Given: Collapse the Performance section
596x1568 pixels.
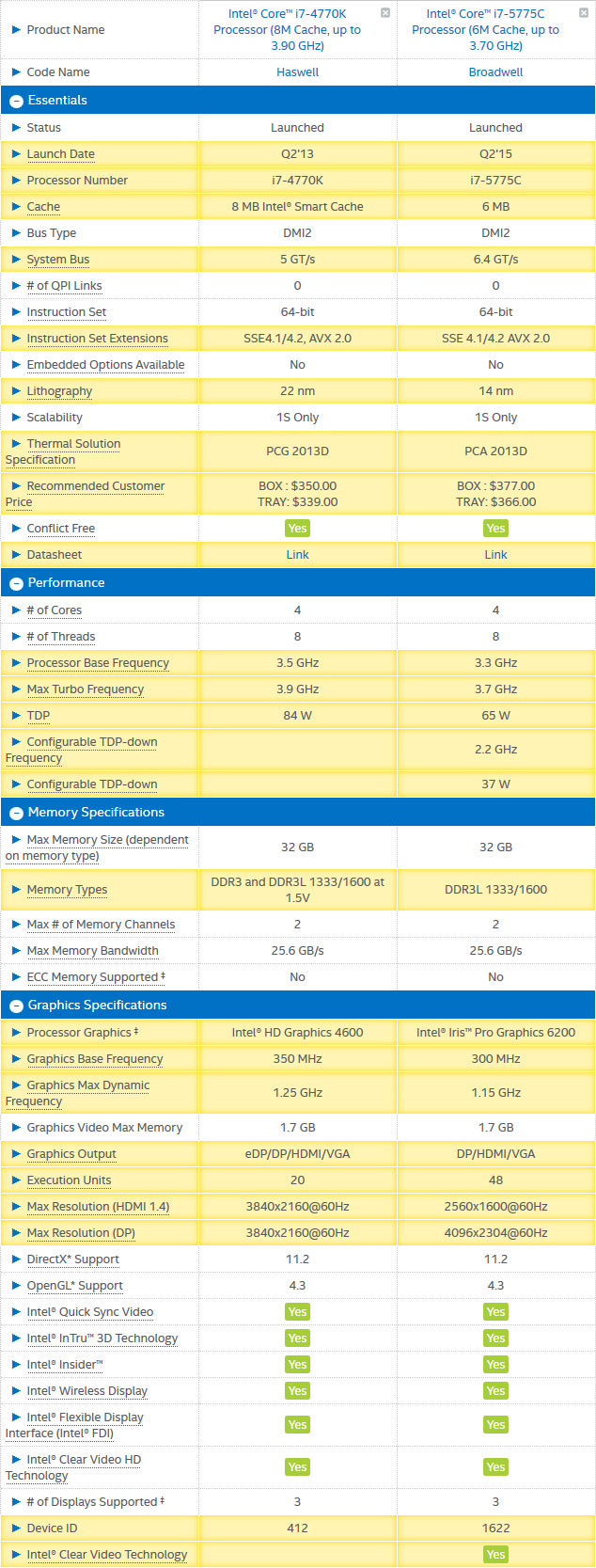Looking at the screenshot, I should (x=16, y=583).
